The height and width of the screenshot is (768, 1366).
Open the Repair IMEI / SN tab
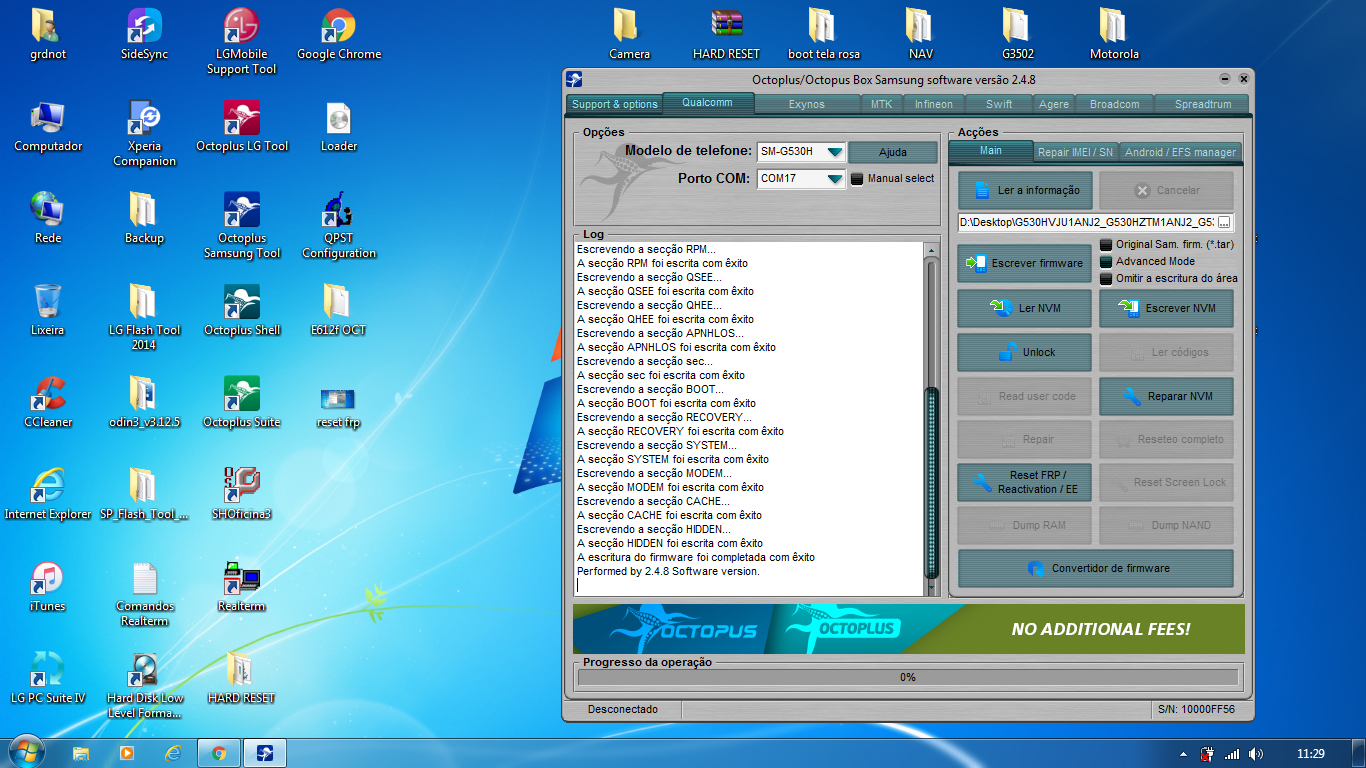coord(1075,152)
